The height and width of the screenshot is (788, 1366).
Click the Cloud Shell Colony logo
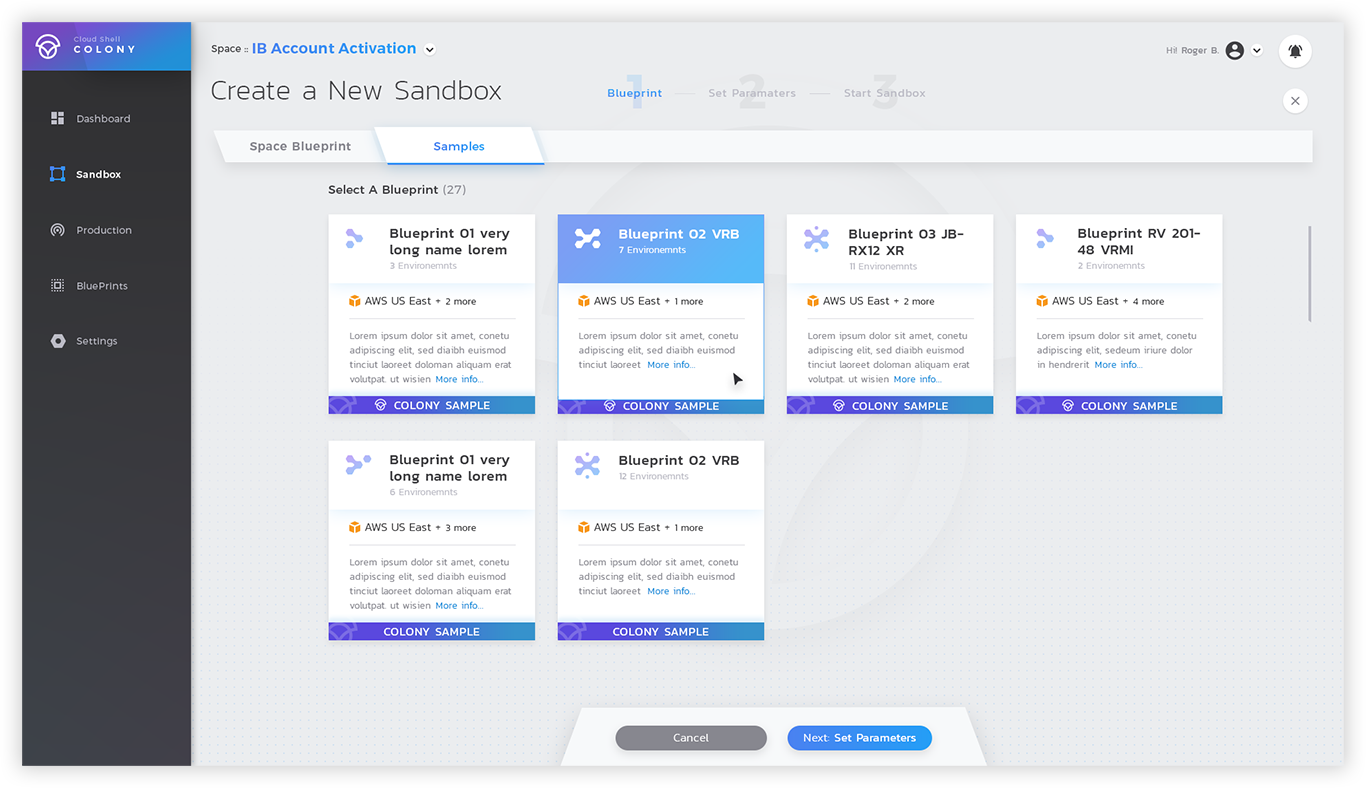pyautogui.click(x=48, y=47)
